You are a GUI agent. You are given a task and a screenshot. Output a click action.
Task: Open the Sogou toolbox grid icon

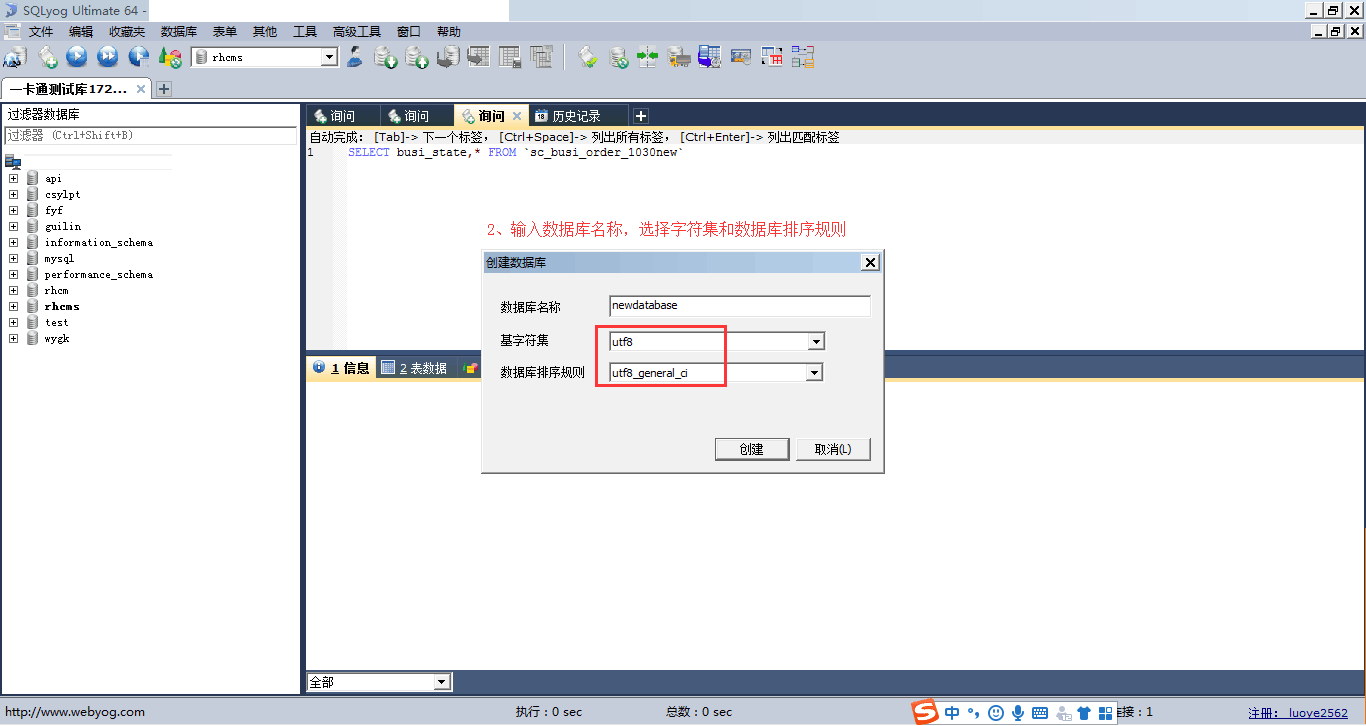[x=1106, y=713]
